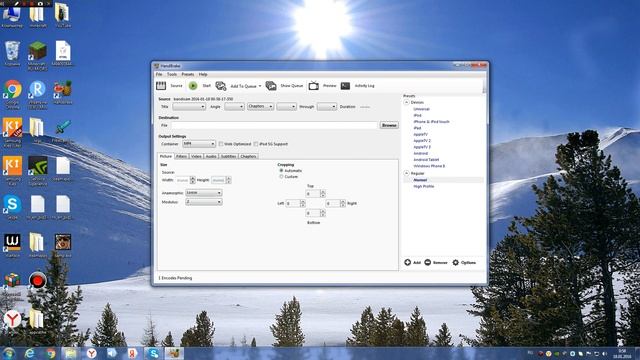The image size is (640, 360).
Task: Select the Automatic cropping radio button
Action: tap(281, 171)
